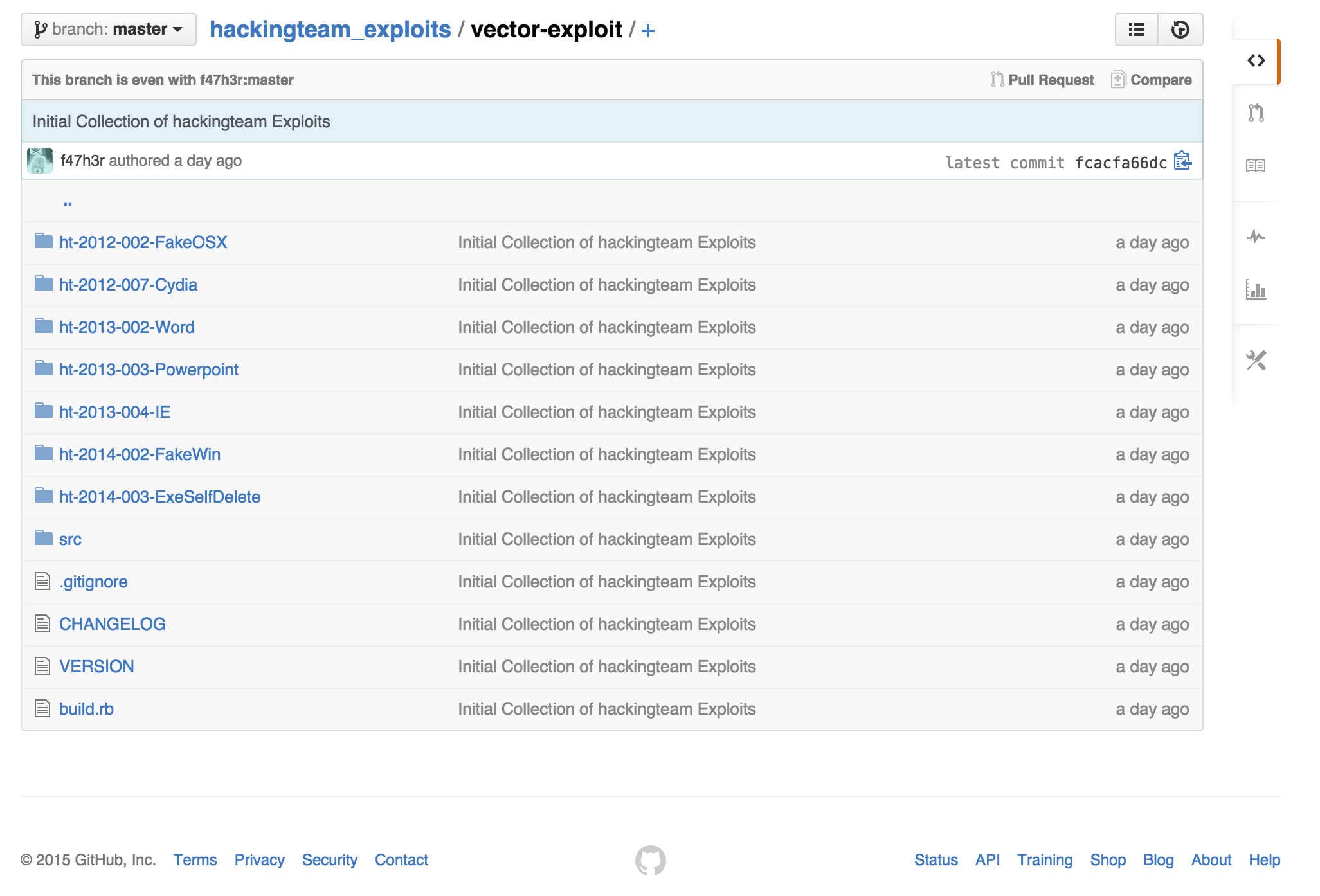Open the Pull Requests sidebar icon
The width and height of the screenshot is (1320, 896).
pos(1256,113)
